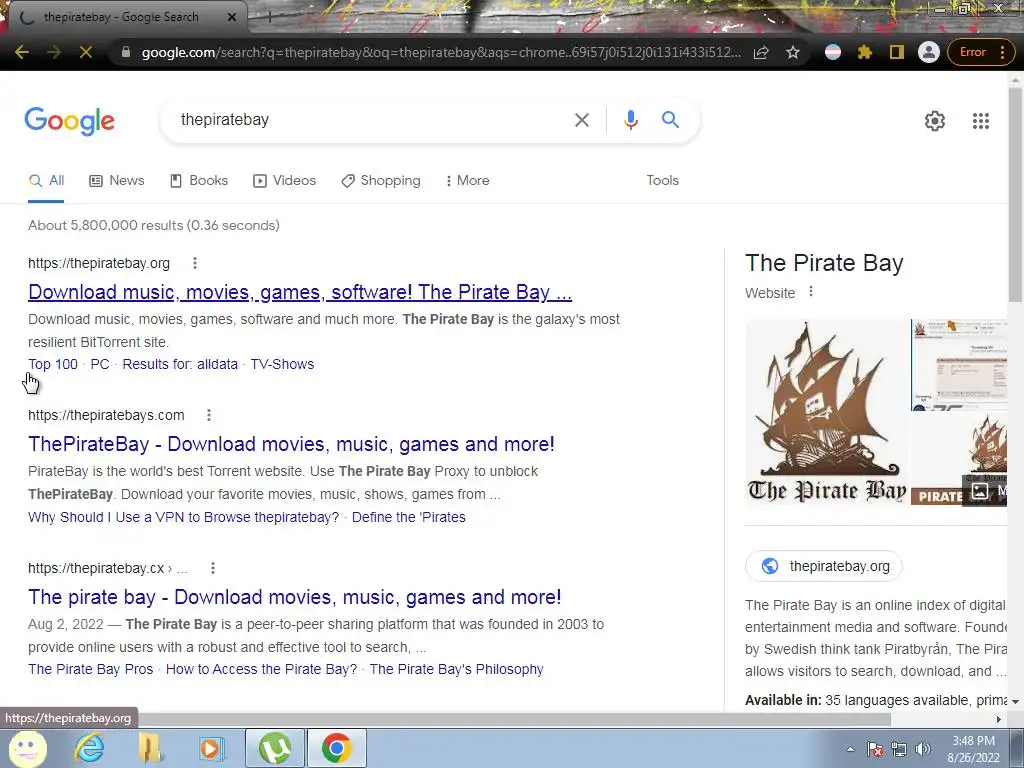Viewport: 1024px width, 768px height.
Task: Click the striped extension icon beside bookmark star
Action: click(x=833, y=52)
